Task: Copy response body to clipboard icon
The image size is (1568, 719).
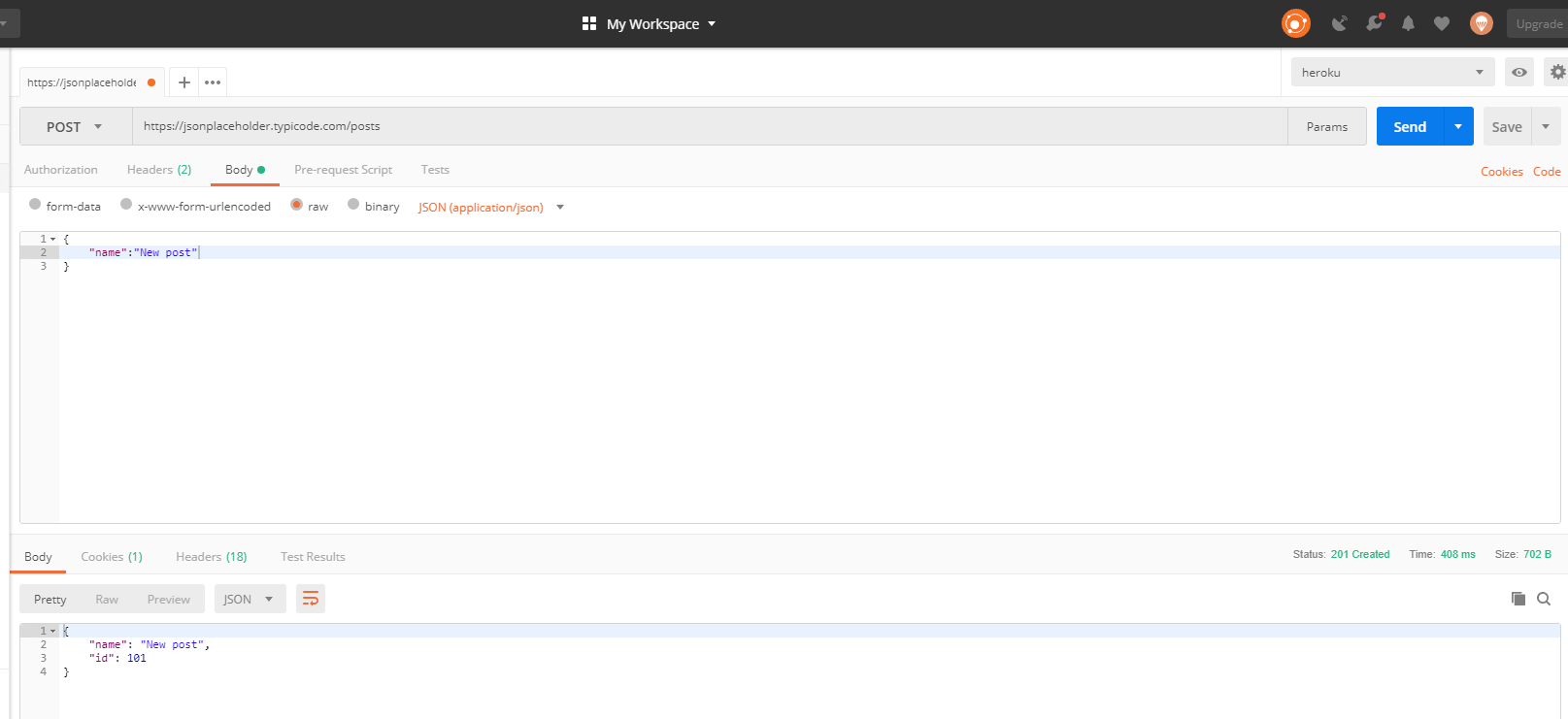Action: tap(1518, 599)
